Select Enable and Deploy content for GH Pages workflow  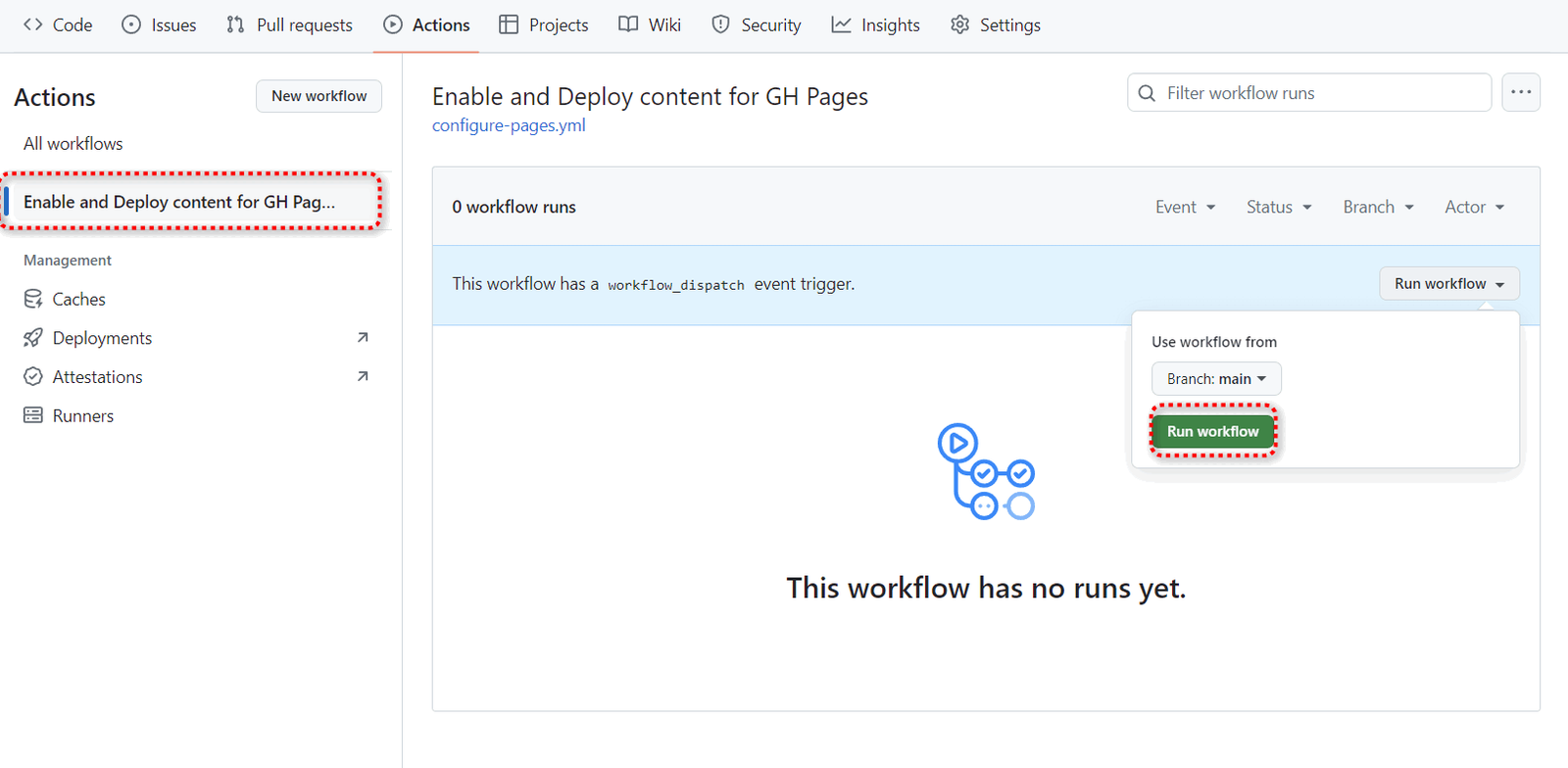point(191,202)
